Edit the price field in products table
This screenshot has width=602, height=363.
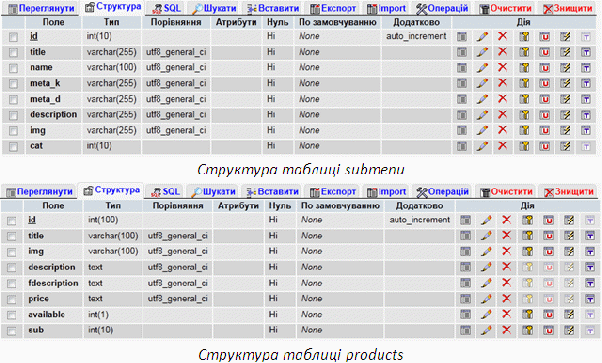pyautogui.click(x=486, y=298)
